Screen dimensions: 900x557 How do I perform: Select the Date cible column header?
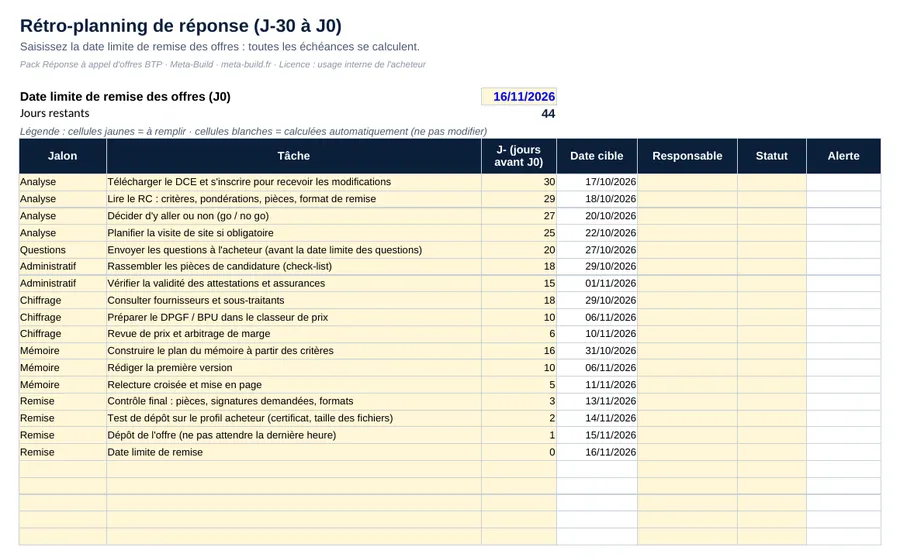[597, 156]
